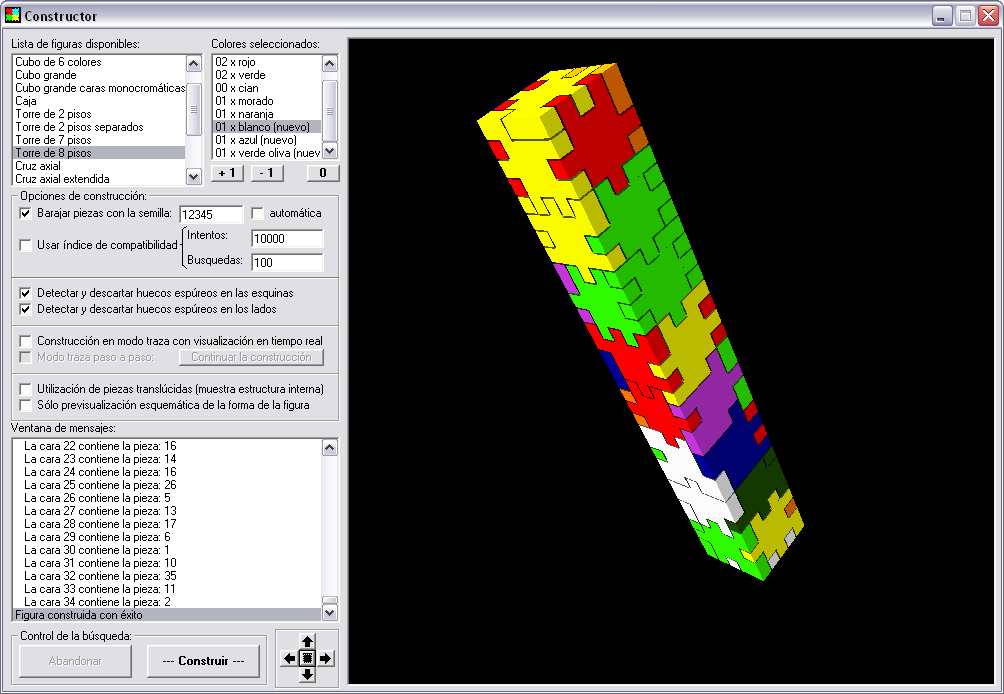This screenshot has width=1004, height=694.
Task: Select 'Torre de 7 pisos' figure
Action: (53, 140)
